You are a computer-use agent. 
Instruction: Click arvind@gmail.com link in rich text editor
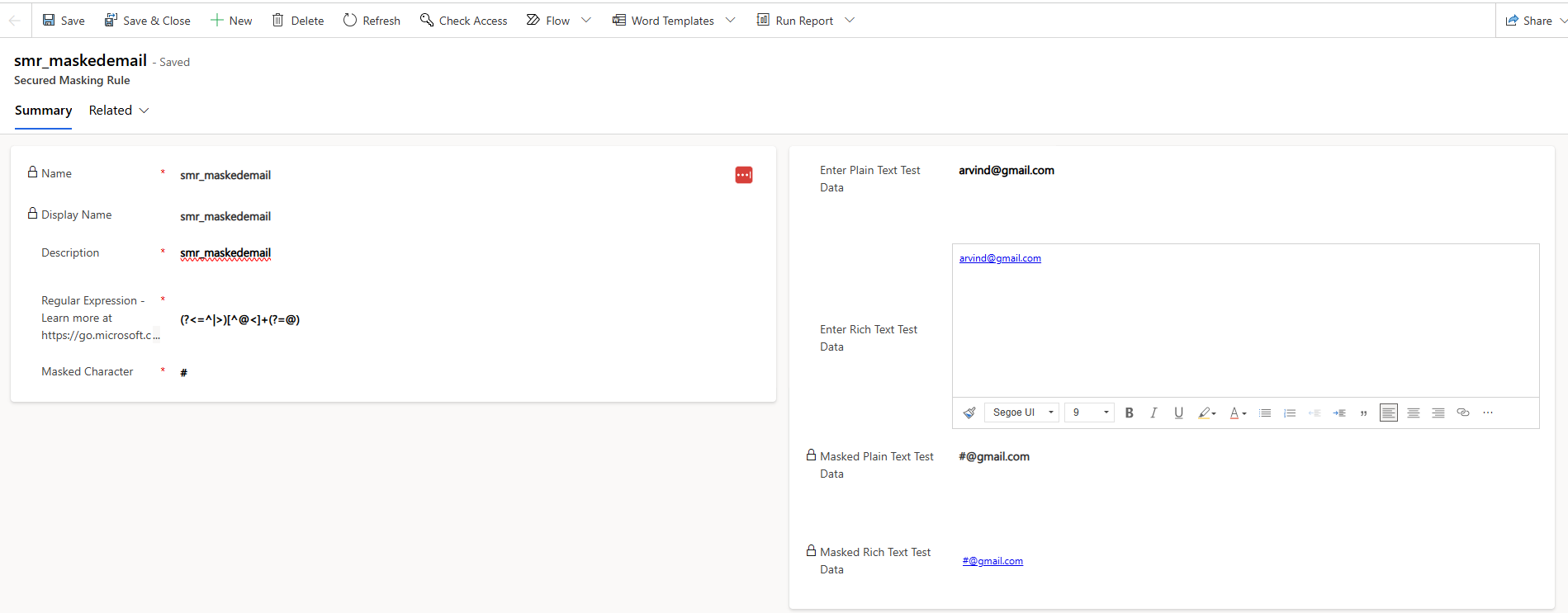click(x=1000, y=258)
